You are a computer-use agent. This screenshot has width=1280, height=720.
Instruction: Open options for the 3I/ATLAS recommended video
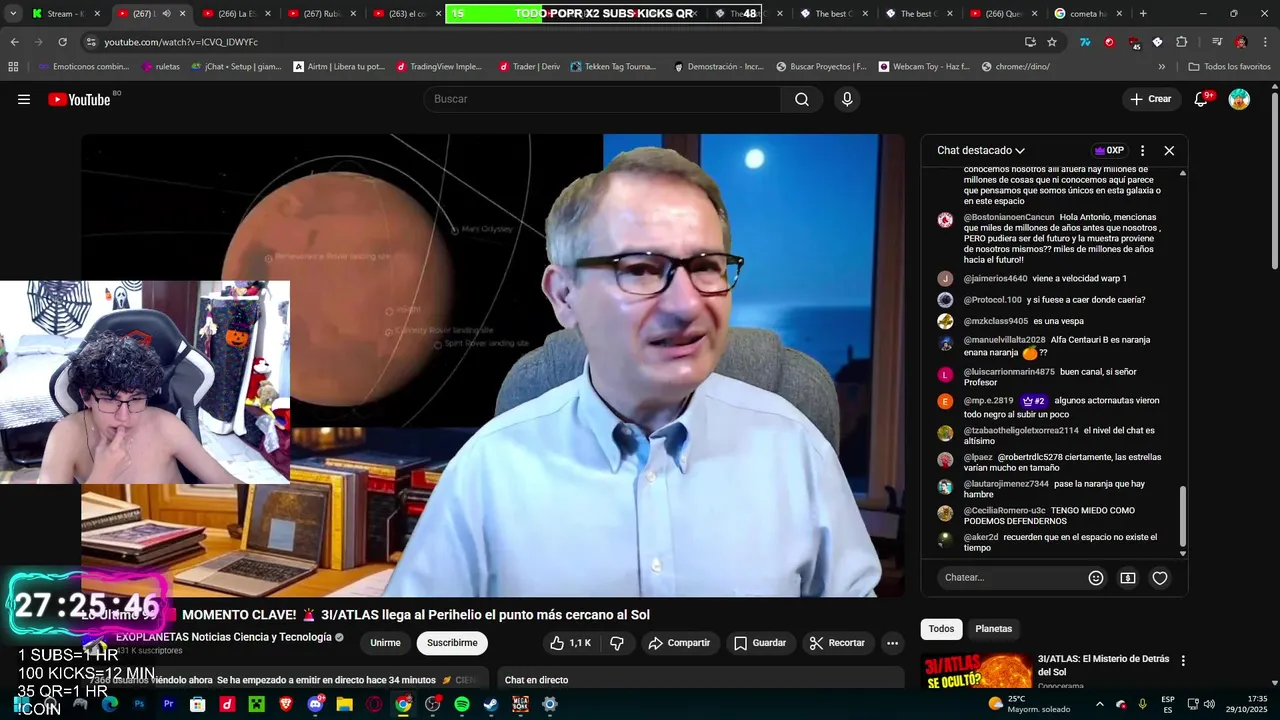point(1183,661)
